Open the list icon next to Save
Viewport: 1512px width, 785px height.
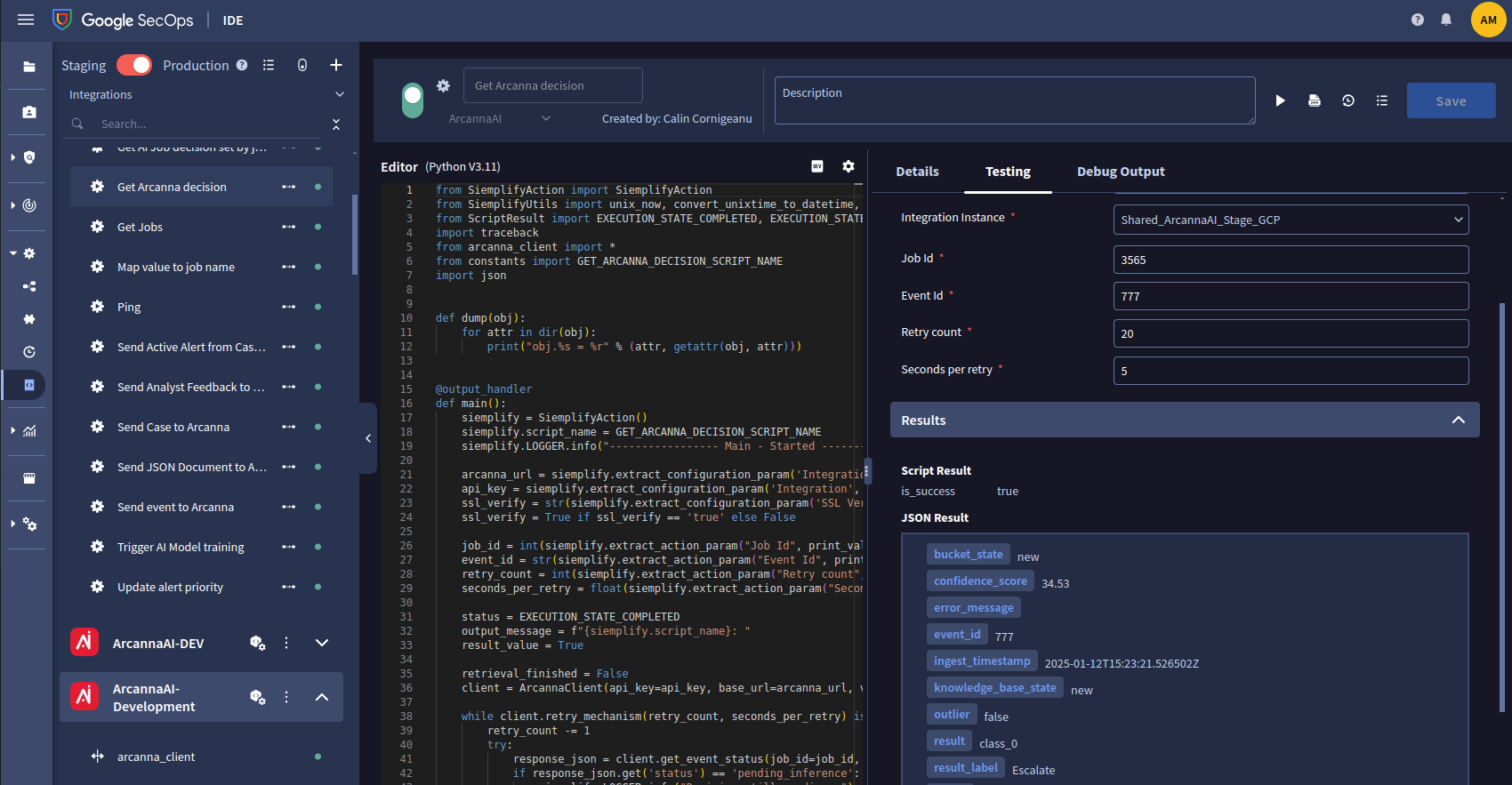pos(1382,100)
